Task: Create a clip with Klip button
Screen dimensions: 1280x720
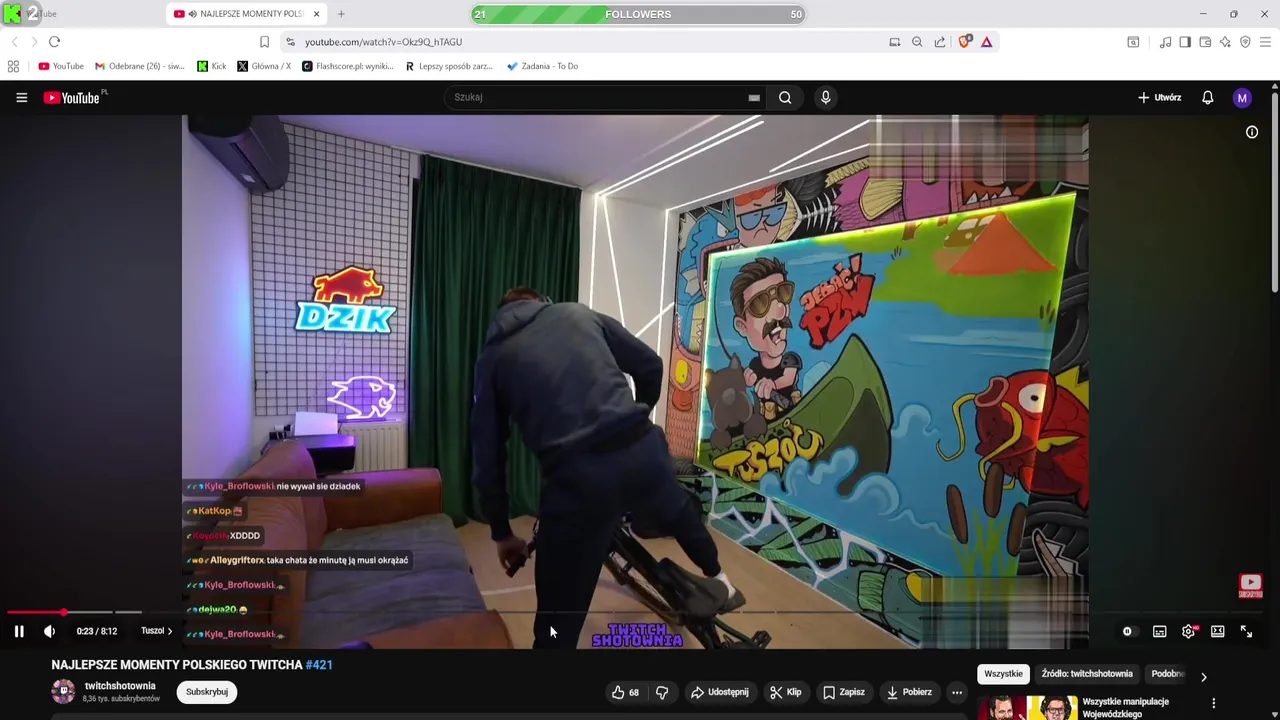Action: pyautogui.click(x=785, y=692)
